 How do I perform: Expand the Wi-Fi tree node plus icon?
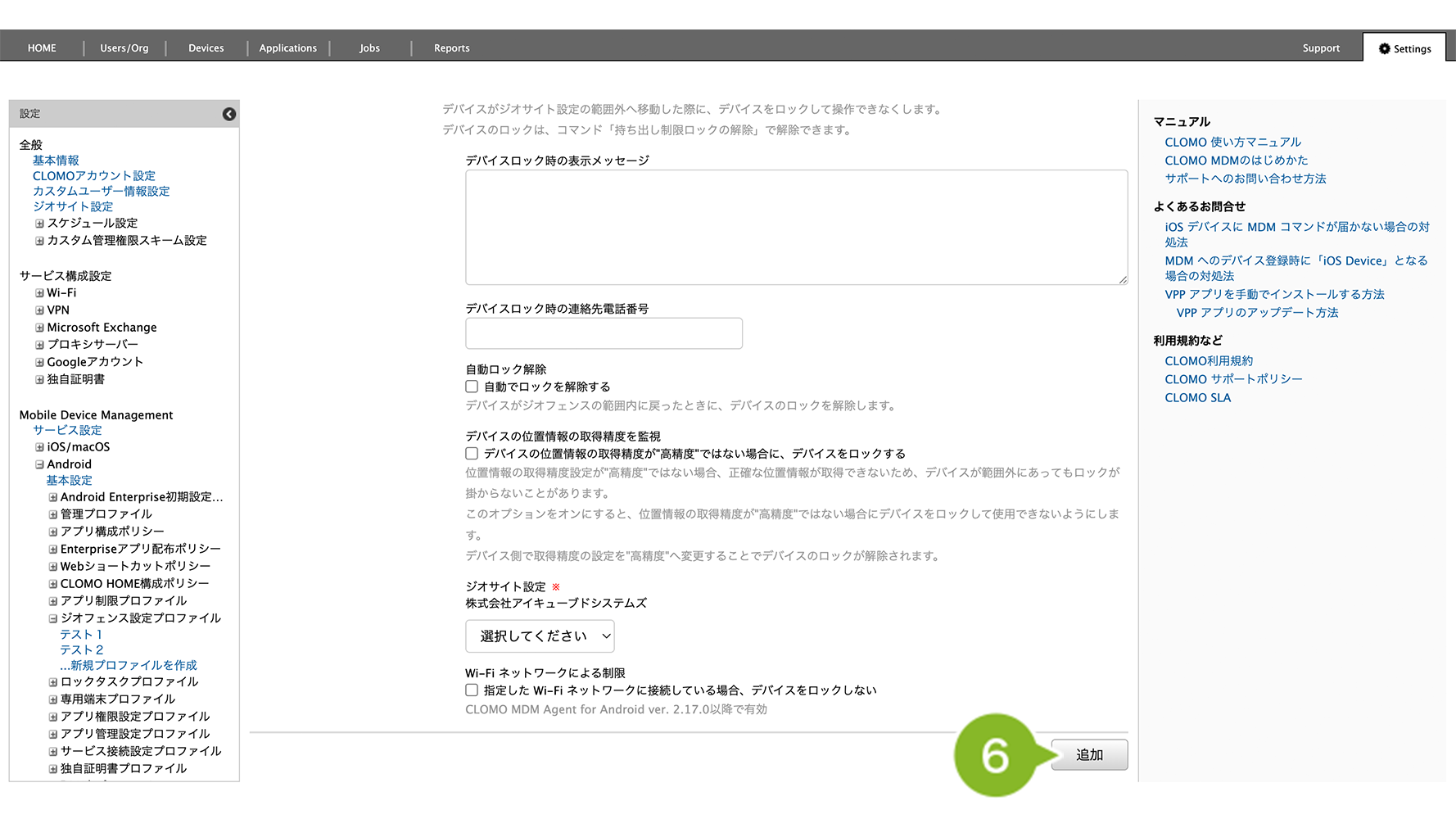39,293
